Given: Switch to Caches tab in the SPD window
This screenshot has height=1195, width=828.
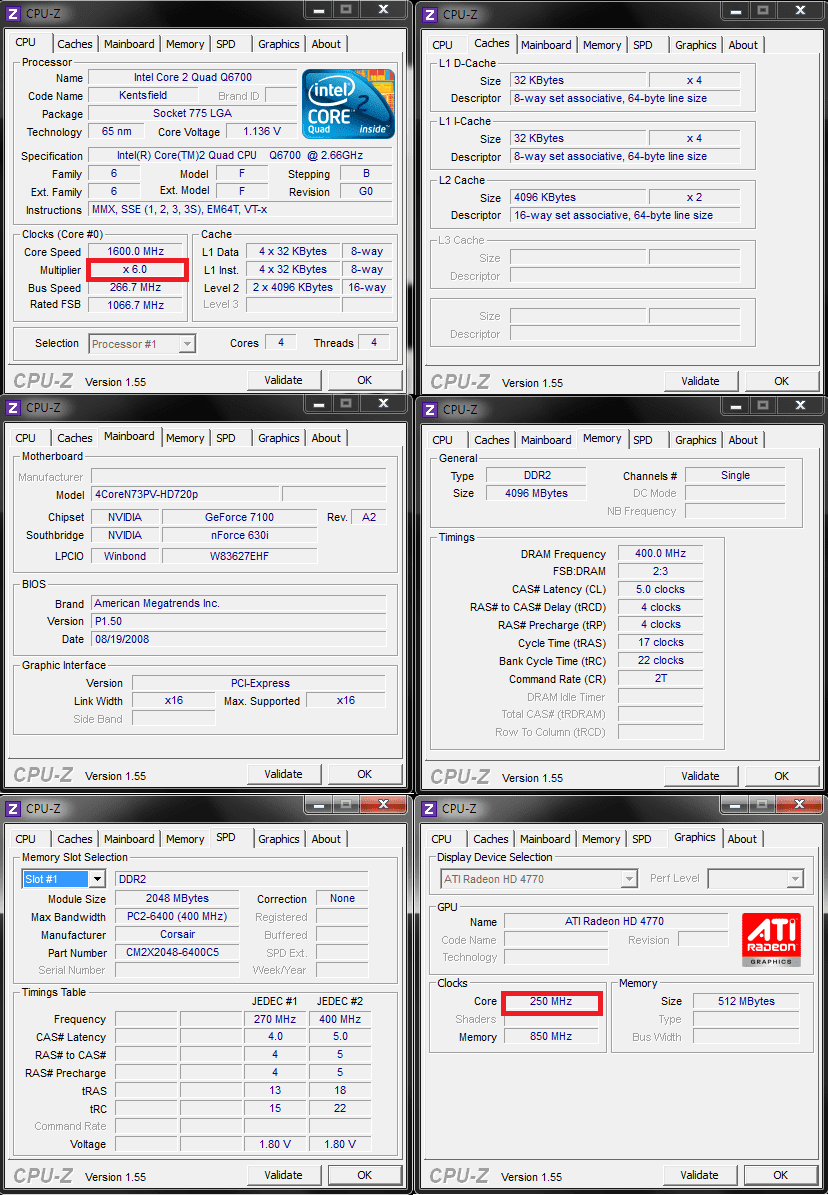Looking at the screenshot, I should click(75, 839).
